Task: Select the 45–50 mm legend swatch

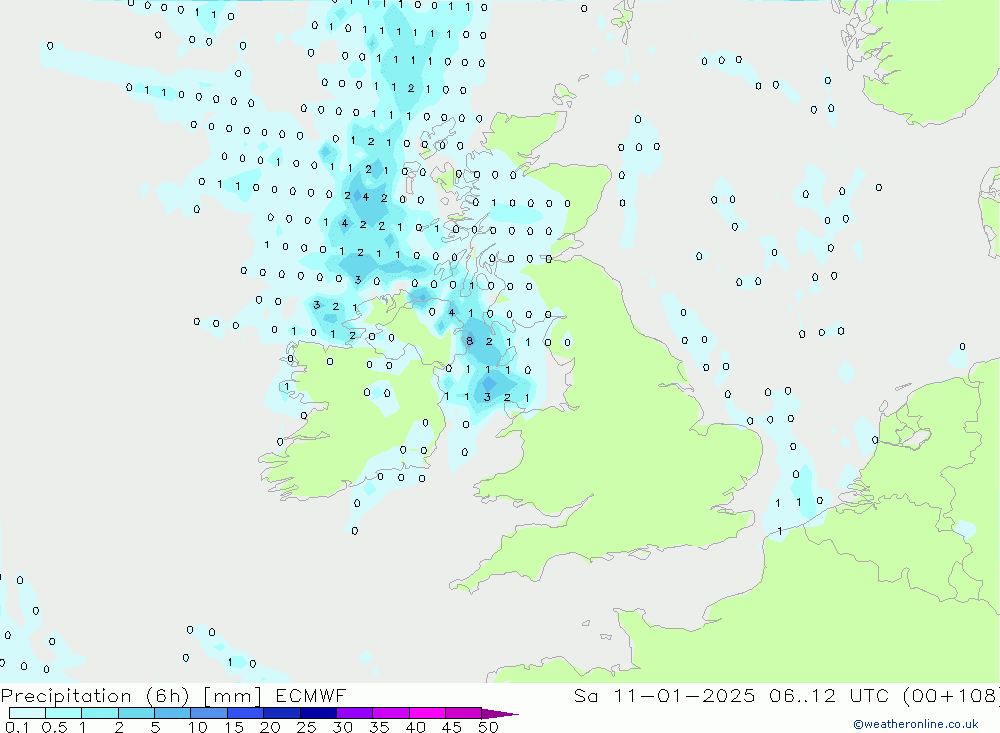Action: pyautogui.click(x=464, y=713)
